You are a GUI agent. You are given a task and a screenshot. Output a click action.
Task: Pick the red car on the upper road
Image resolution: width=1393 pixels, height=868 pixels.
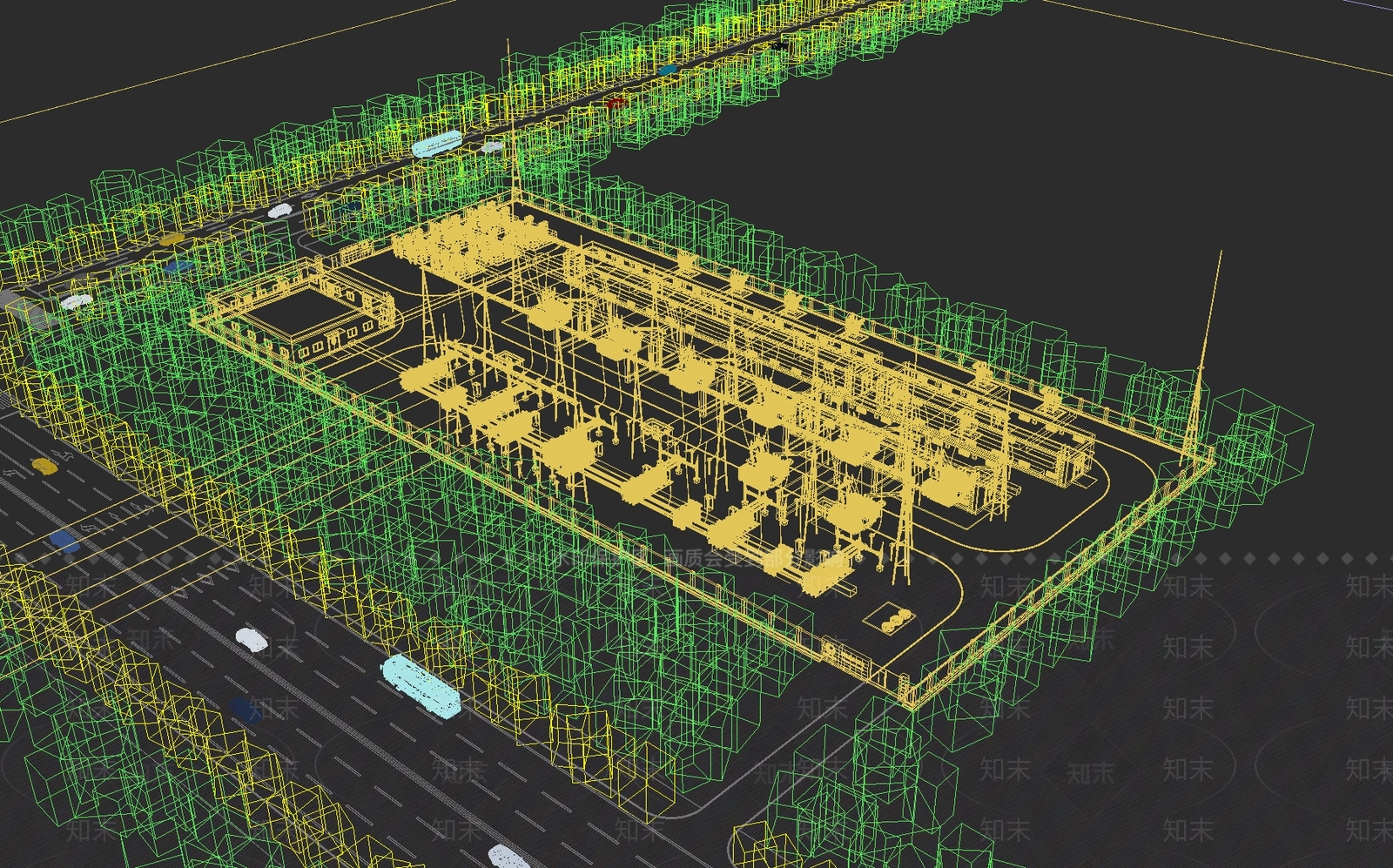pyautogui.click(x=616, y=103)
